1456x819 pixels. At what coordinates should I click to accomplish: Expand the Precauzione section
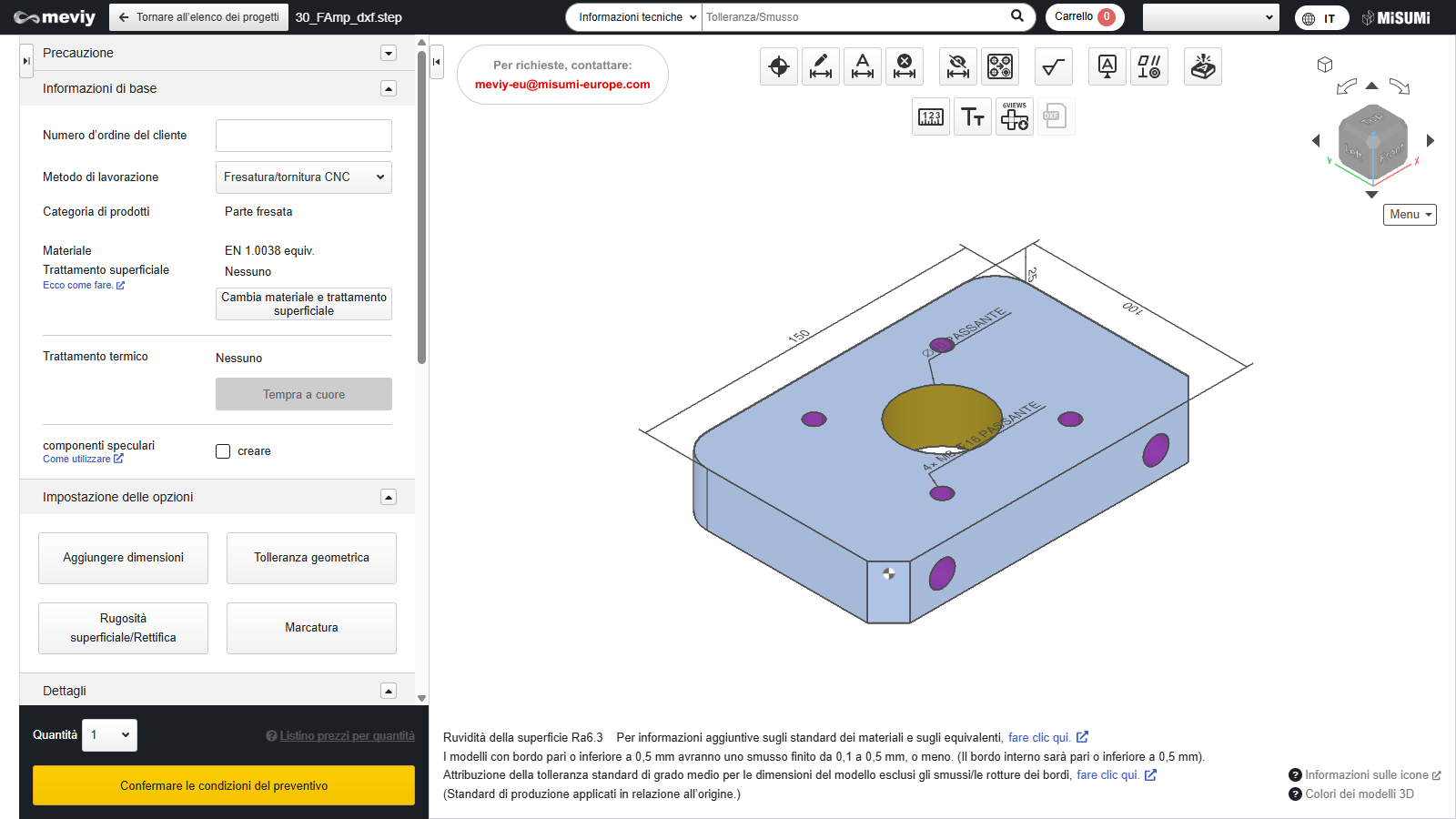click(389, 53)
